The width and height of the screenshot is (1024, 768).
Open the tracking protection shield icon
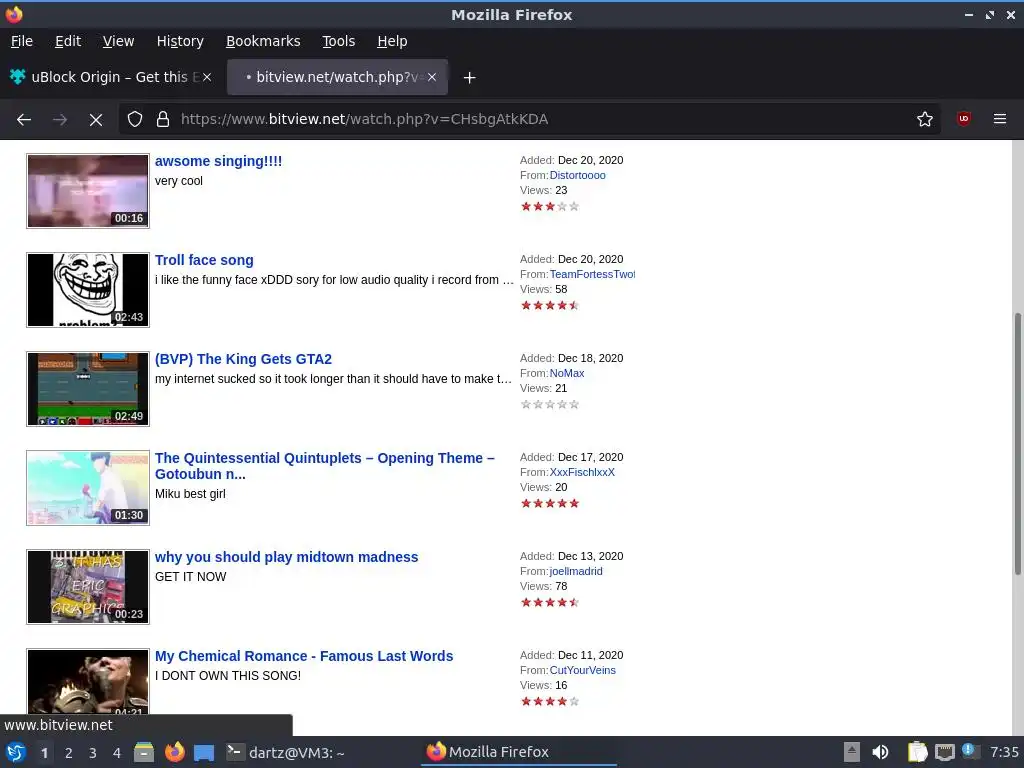tap(135, 120)
